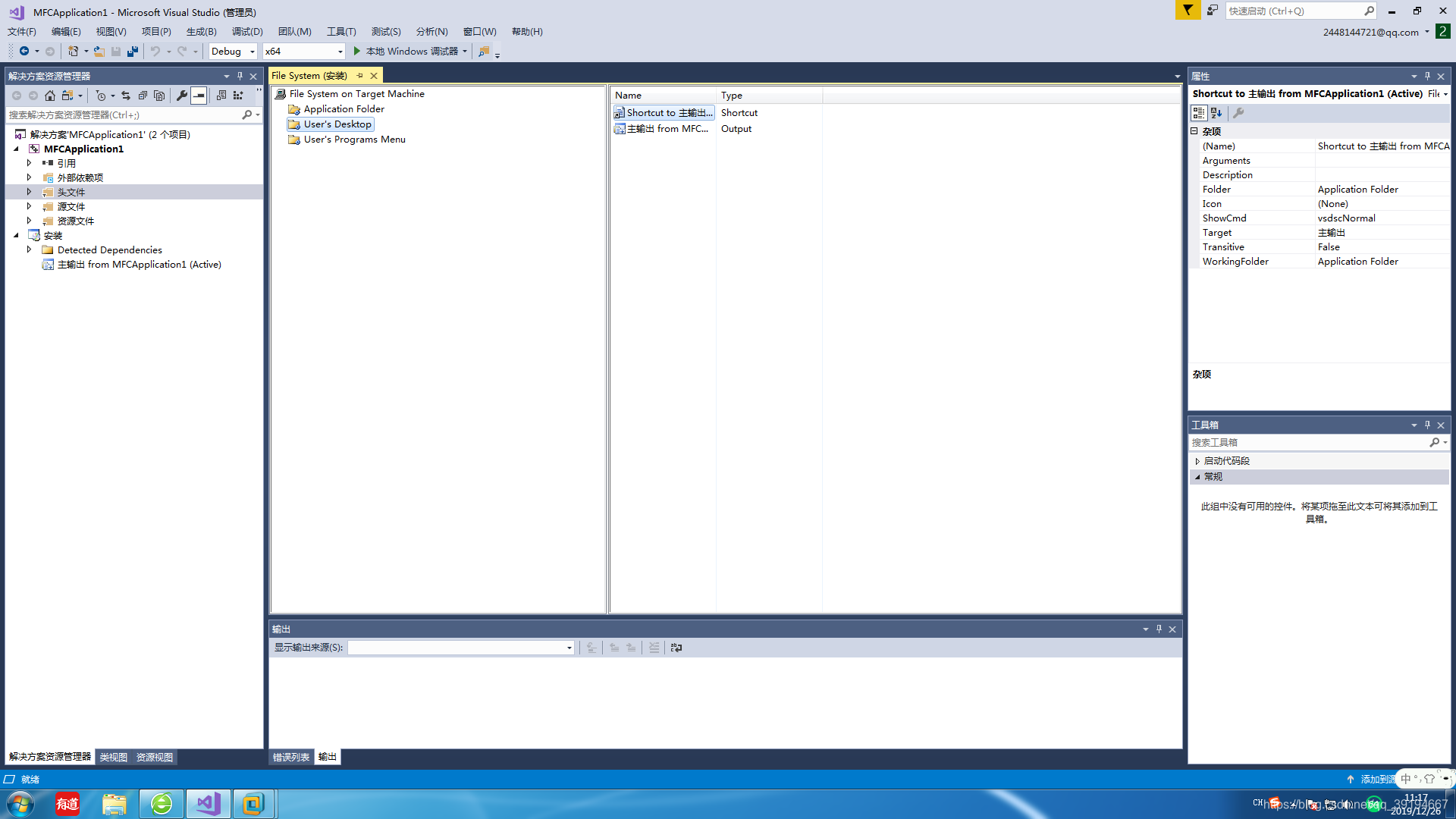This screenshot has height=819, width=1456.
Task: Select User's Programs Menu folder
Action: (x=354, y=140)
